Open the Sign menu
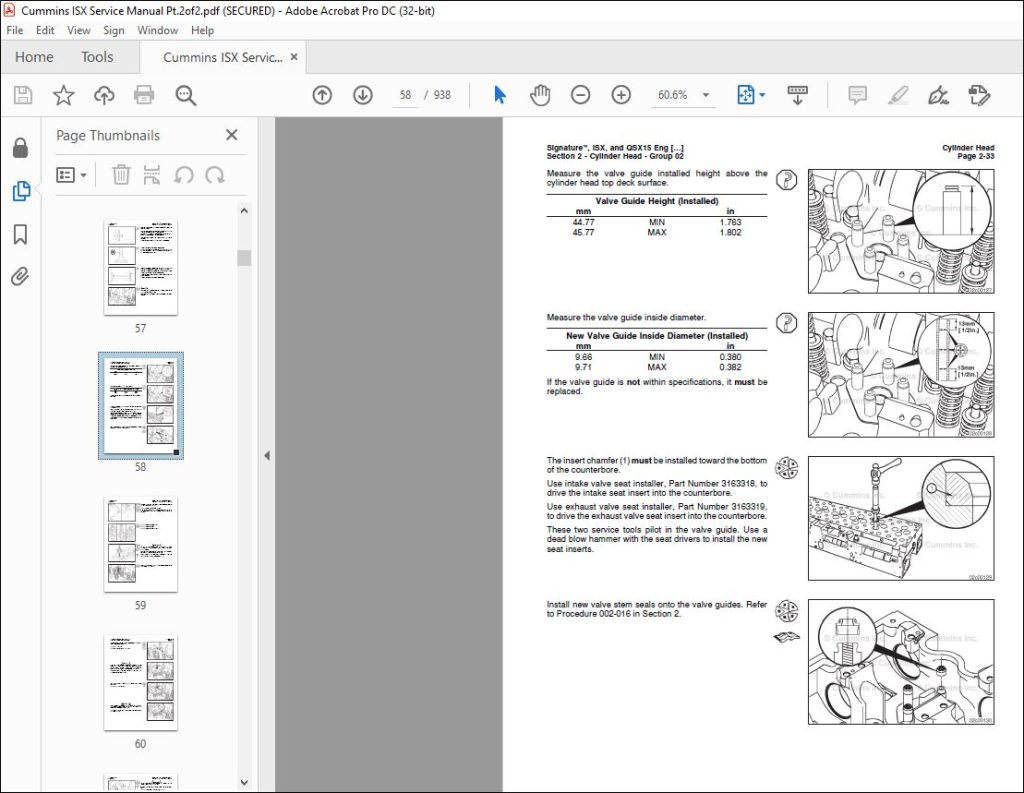1024x793 pixels. [x=114, y=30]
